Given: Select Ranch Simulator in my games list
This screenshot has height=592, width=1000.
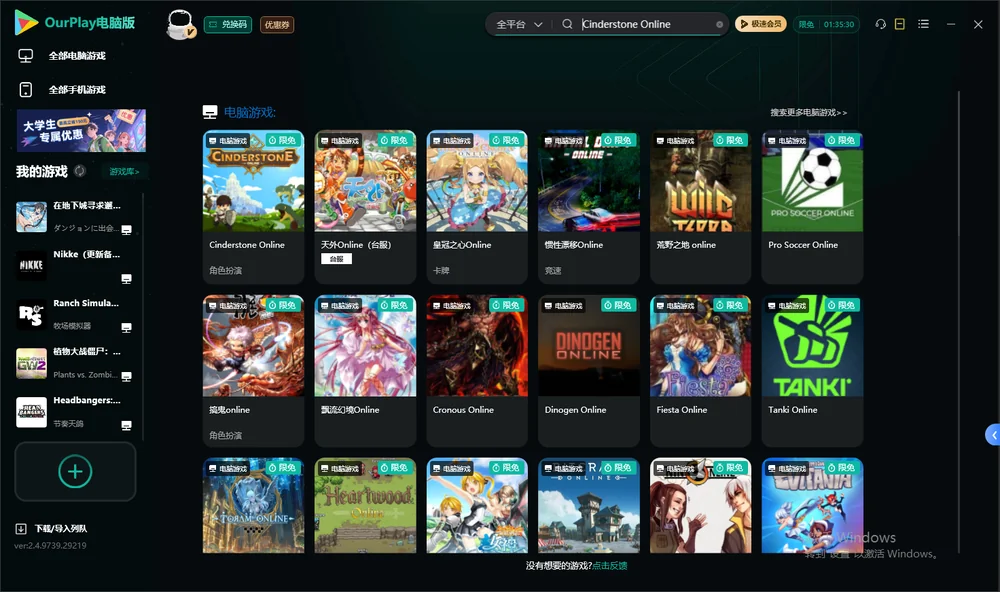Looking at the screenshot, I should pyautogui.click(x=75, y=314).
